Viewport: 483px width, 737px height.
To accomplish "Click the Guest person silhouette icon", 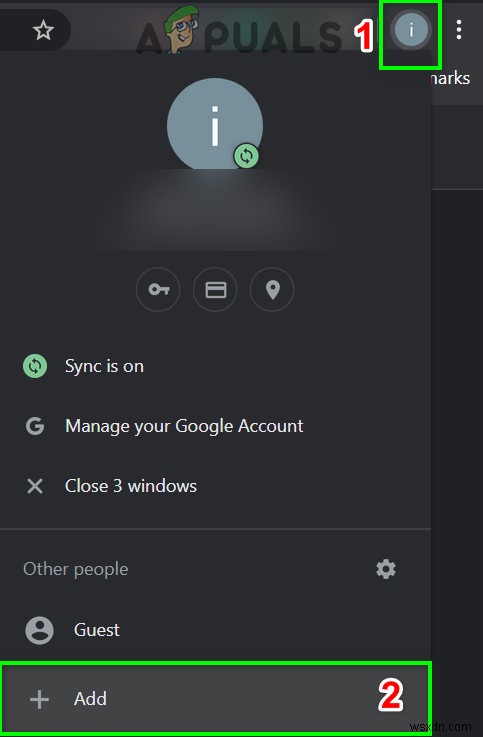I will 39,630.
